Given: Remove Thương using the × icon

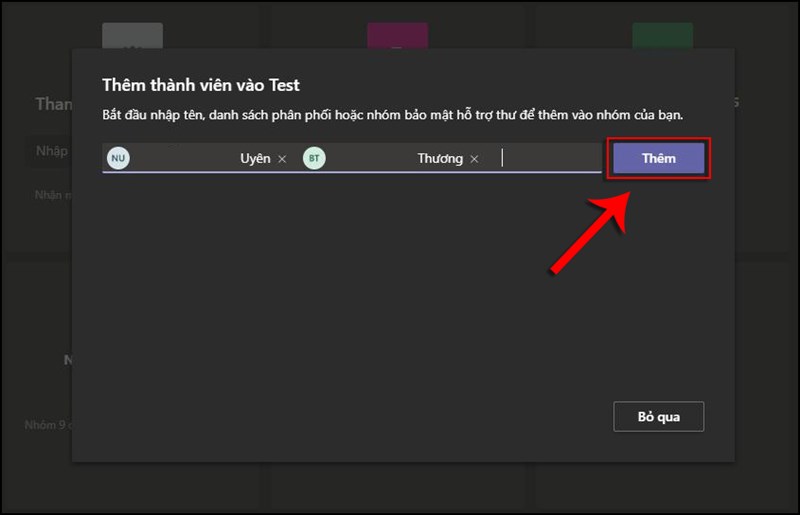Looking at the screenshot, I should point(475,159).
